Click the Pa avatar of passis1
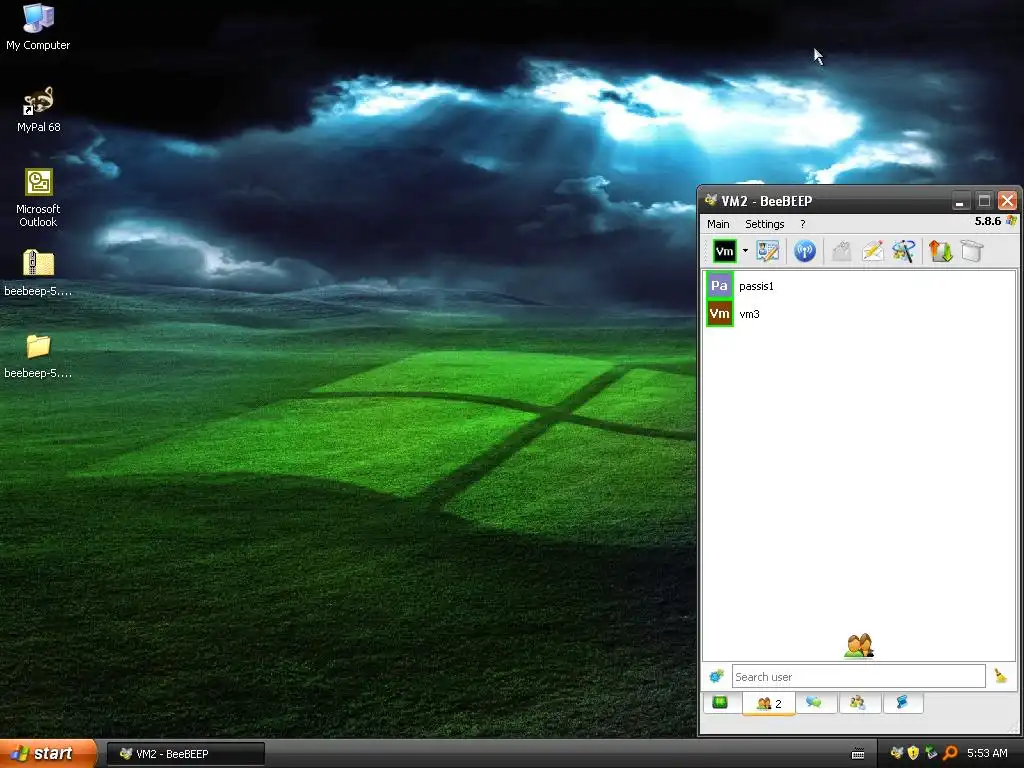1024x768 pixels. (x=720, y=285)
